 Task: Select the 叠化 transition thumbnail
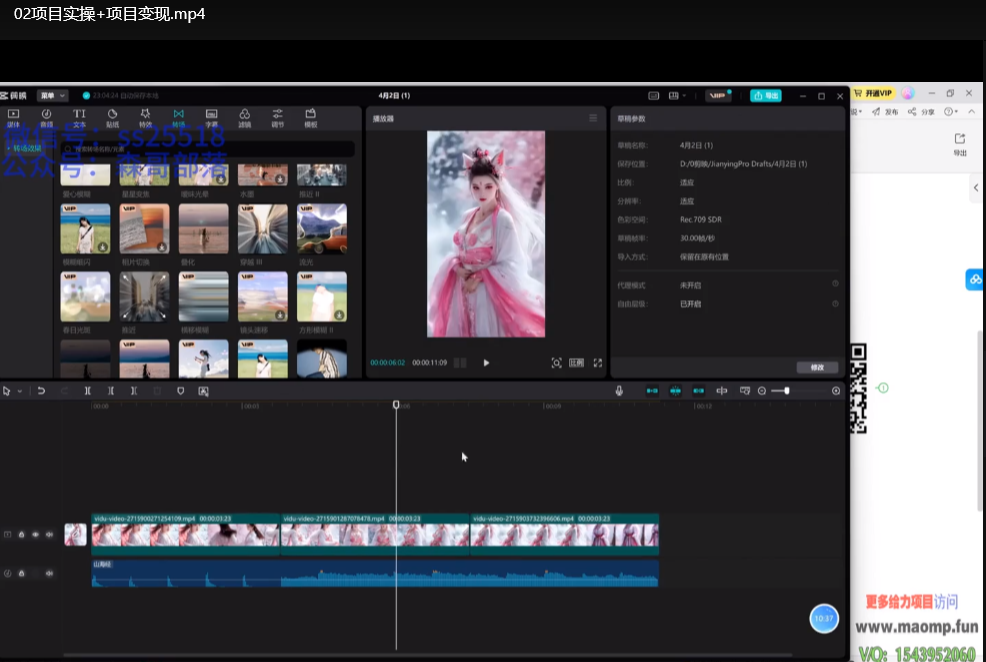(203, 228)
